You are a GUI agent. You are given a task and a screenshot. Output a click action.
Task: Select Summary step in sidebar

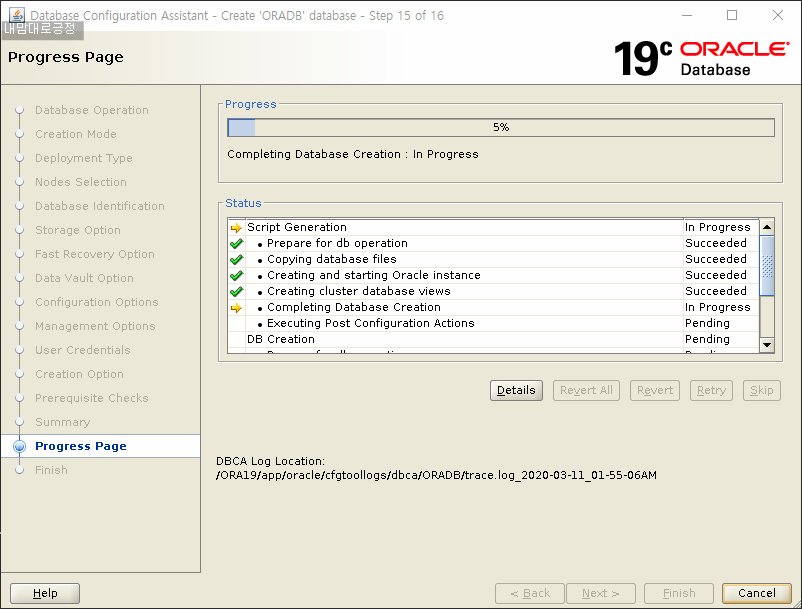click(62, 422)
